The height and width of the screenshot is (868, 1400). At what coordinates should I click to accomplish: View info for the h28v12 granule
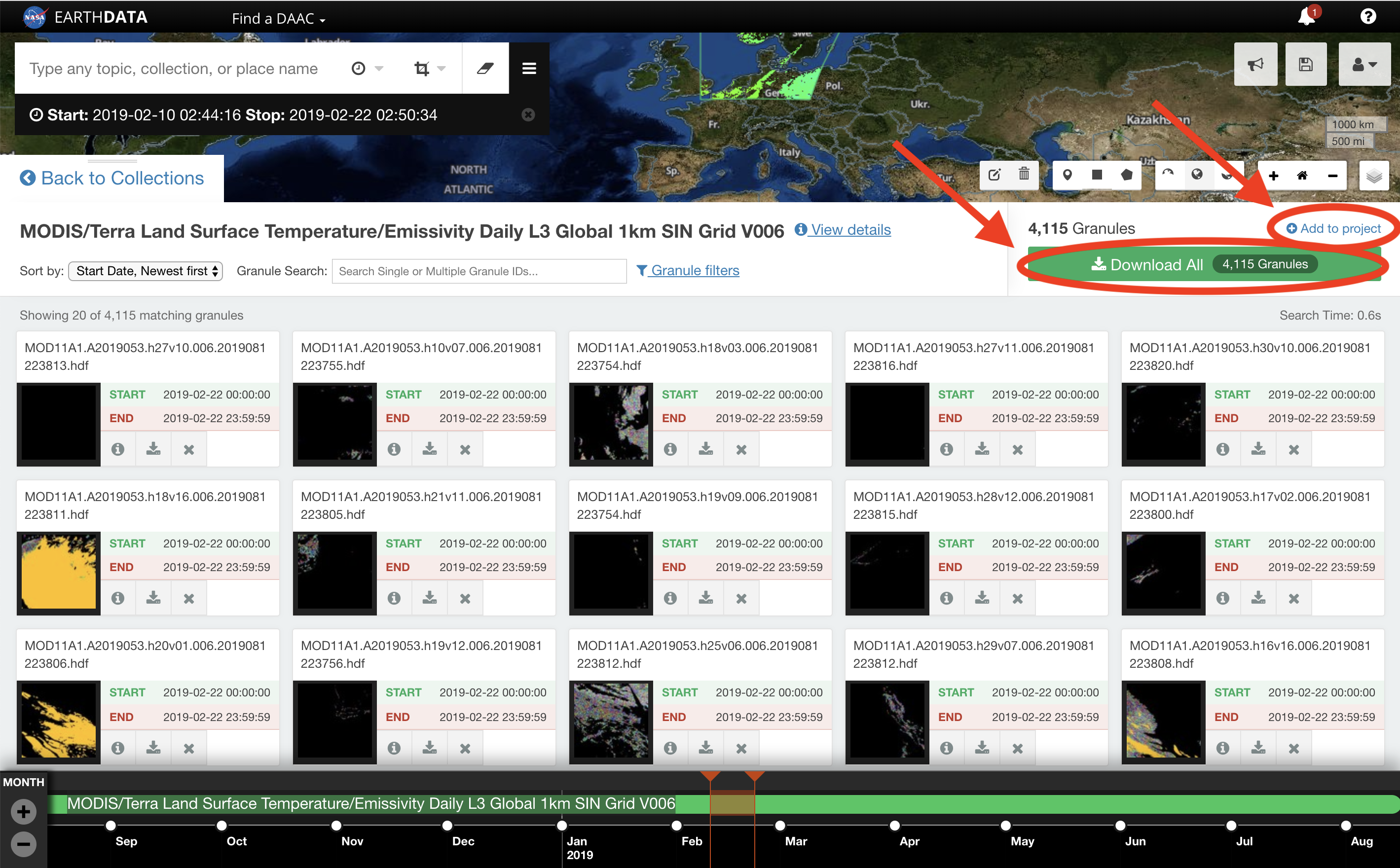tap(946, 598)
